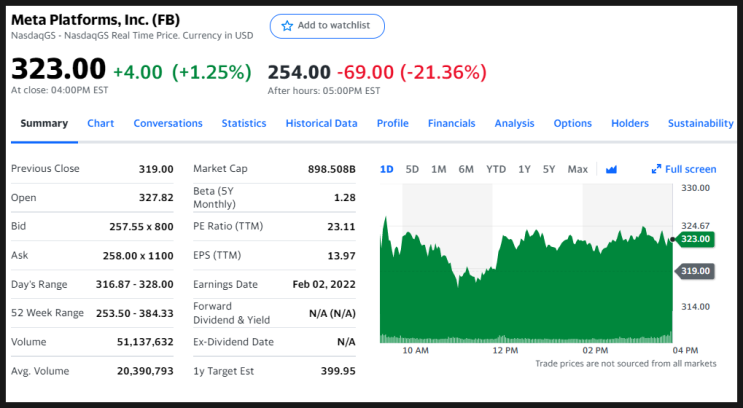743x408 pixels.
Task: Click the Full screen link
Action: pos(684,169)
